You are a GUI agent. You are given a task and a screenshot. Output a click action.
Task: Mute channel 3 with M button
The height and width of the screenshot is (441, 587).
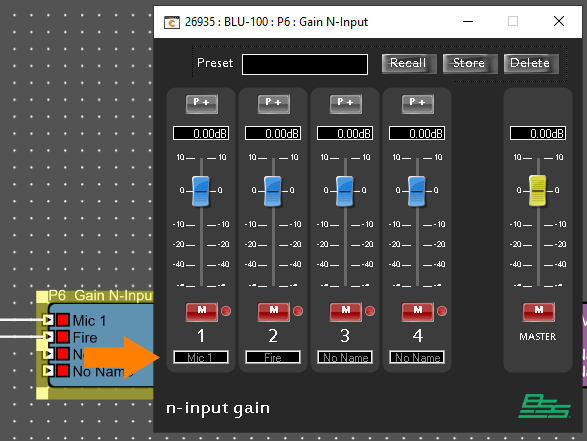[x=346, y=311]
